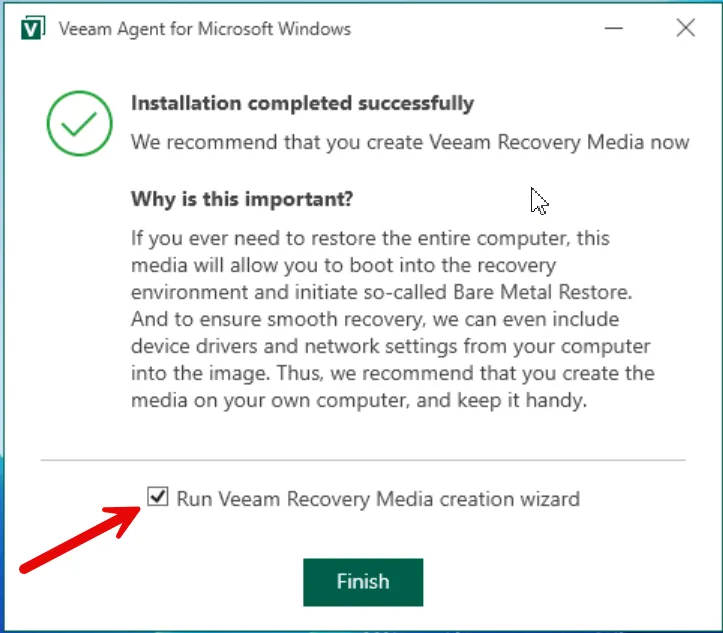The width and height of the screenshot is (723, 633).
Task: Click the 'into the image. Thus' line
Action: pos(393,374)
